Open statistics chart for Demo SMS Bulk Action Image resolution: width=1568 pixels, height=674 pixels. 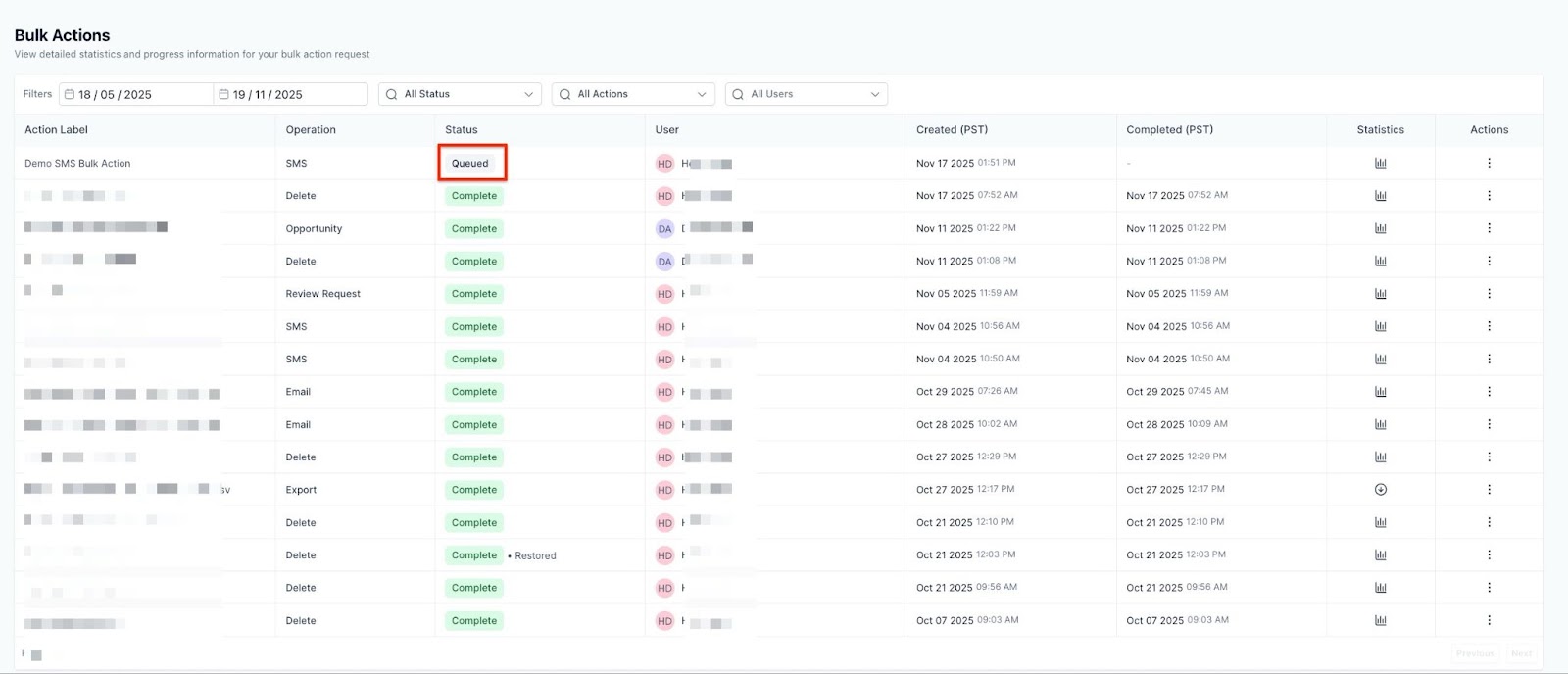(x=1380, y=164)
